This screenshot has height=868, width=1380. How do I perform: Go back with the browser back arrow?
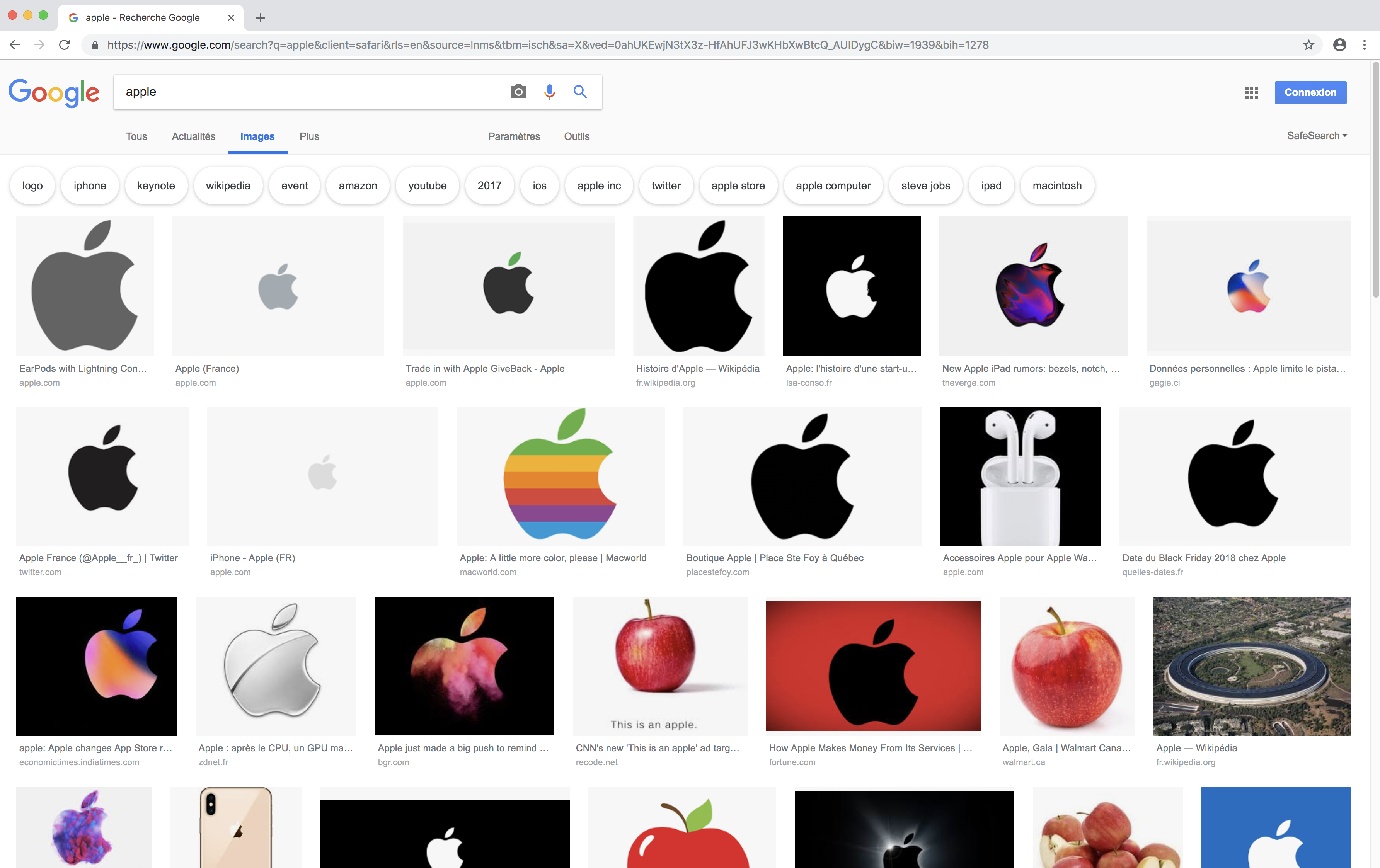(15, 45)
